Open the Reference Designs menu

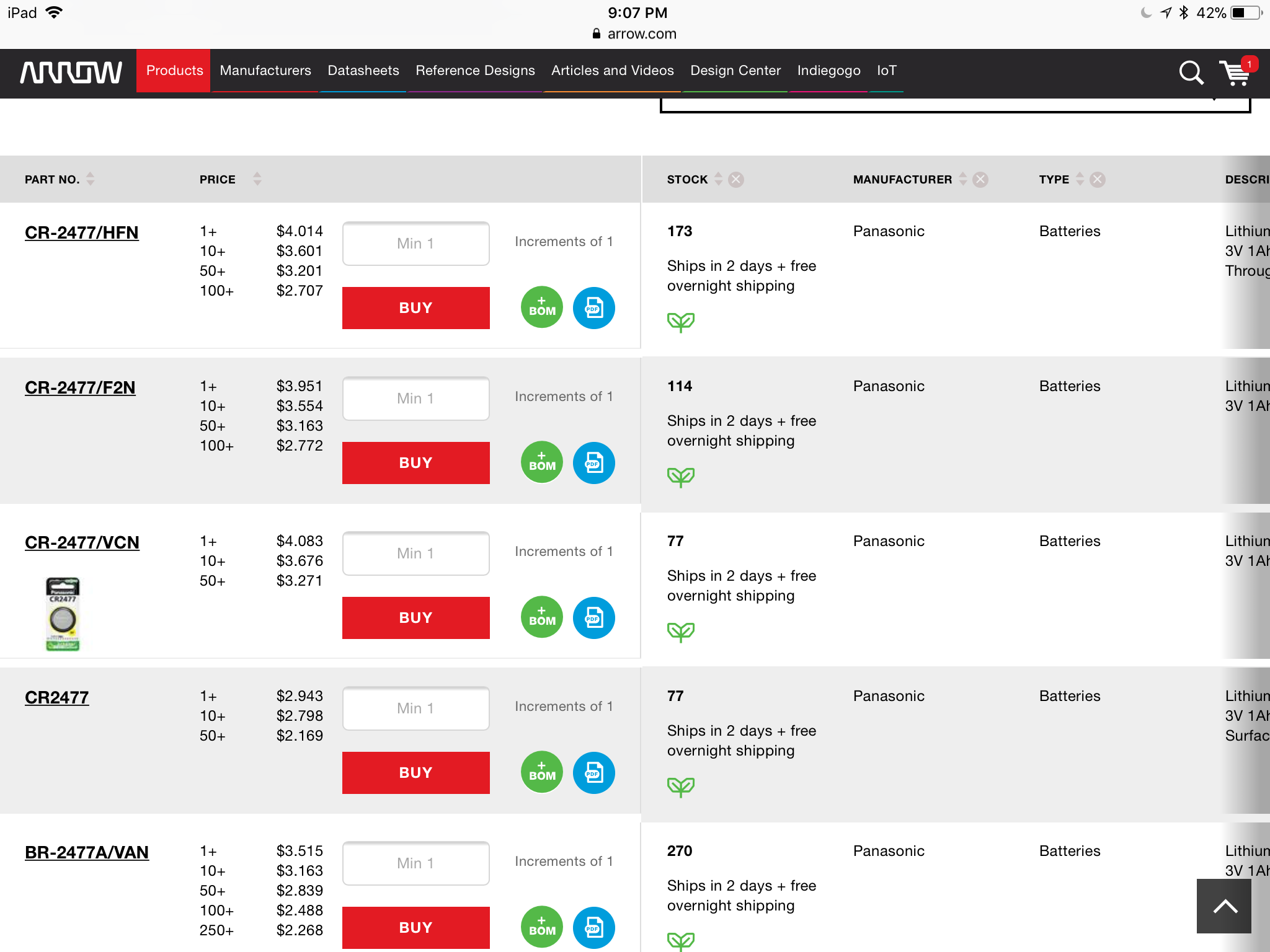point(475,71)
